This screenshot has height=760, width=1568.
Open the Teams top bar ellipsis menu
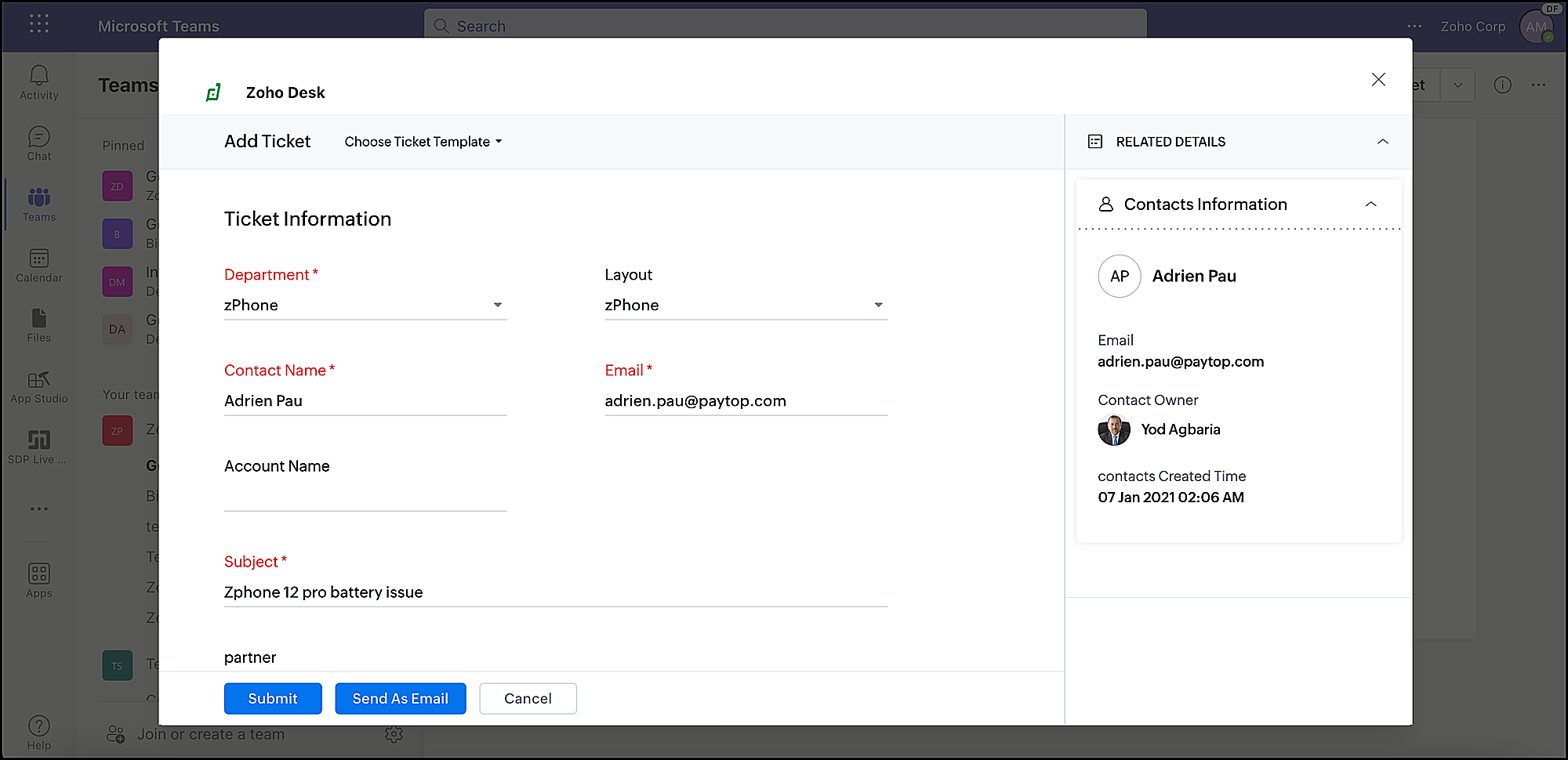point(1414,27)
